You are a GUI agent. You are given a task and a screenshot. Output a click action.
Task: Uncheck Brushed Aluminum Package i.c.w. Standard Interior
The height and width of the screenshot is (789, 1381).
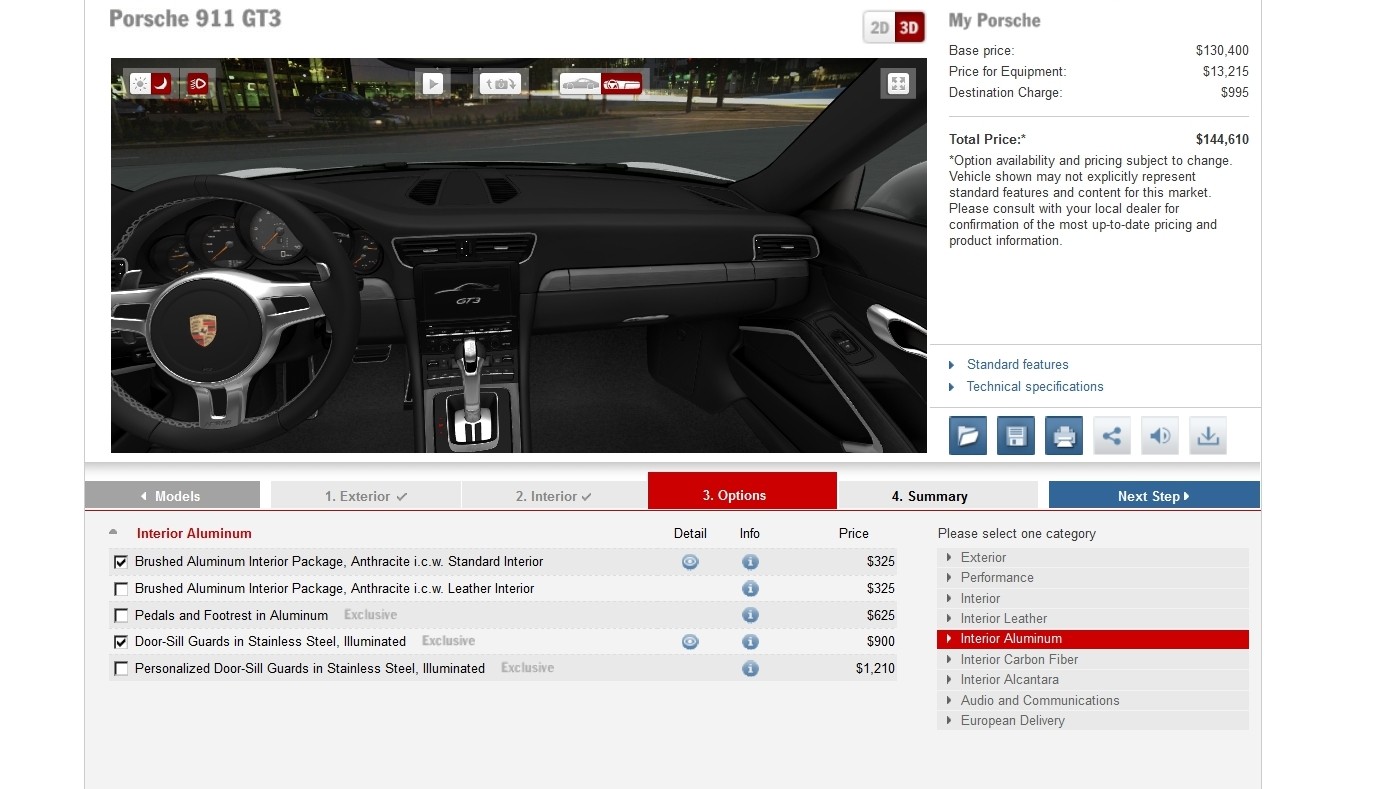(x=121, y=562)
